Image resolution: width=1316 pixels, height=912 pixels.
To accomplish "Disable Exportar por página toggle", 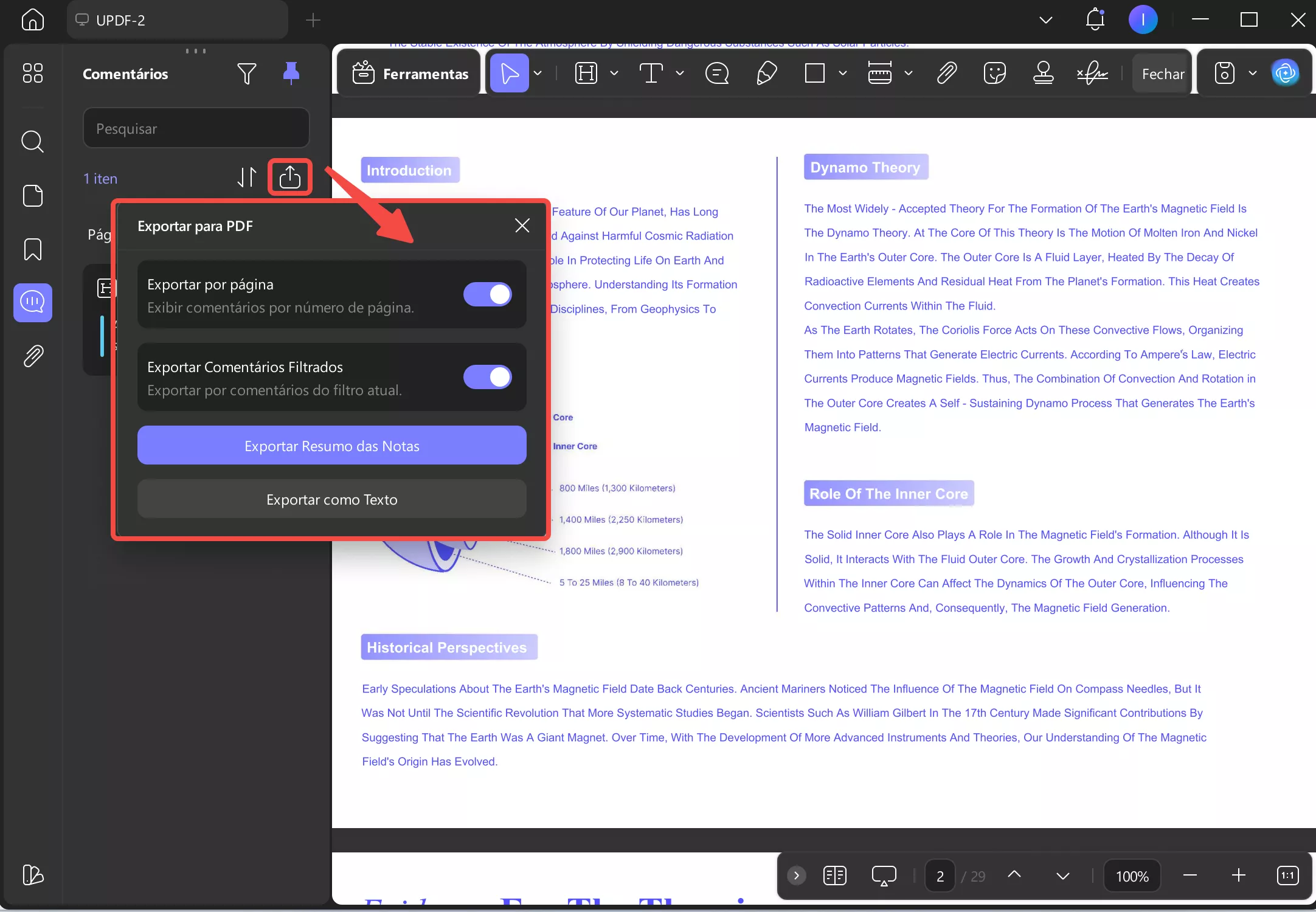I will click(x=487, y=294).
